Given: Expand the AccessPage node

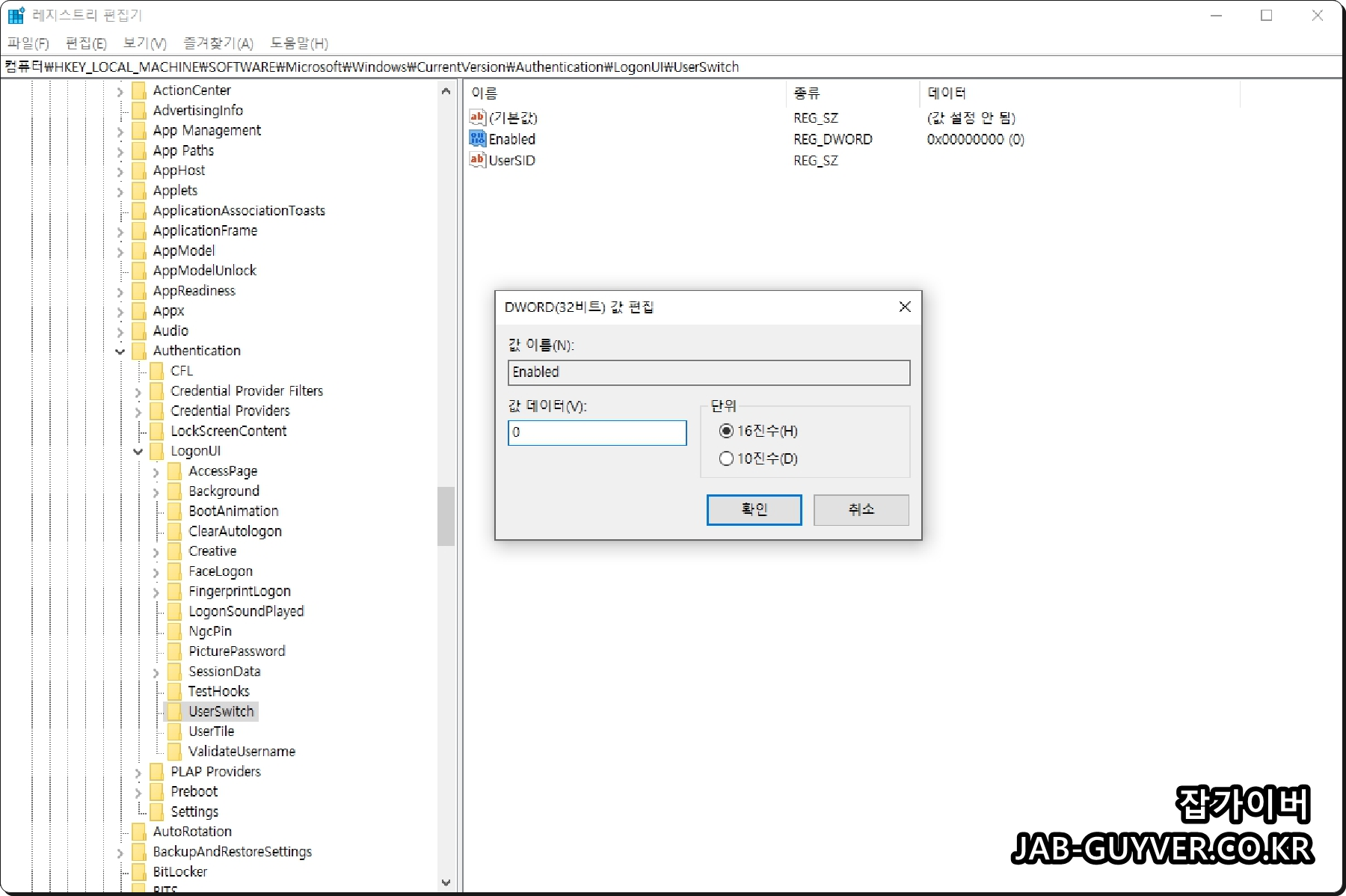Looking at the screenshot, I should [x=156, y=472].
